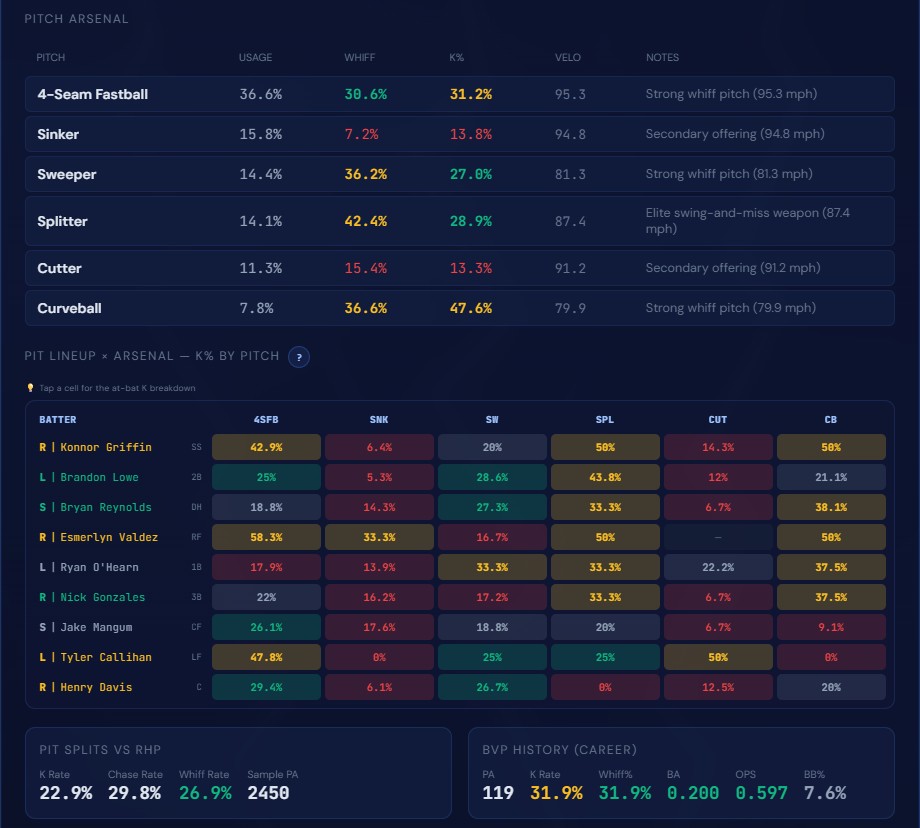This screenshot has width=920, height=828.
Task: Click batter name Jake Mangum
Action: (96, 627)
